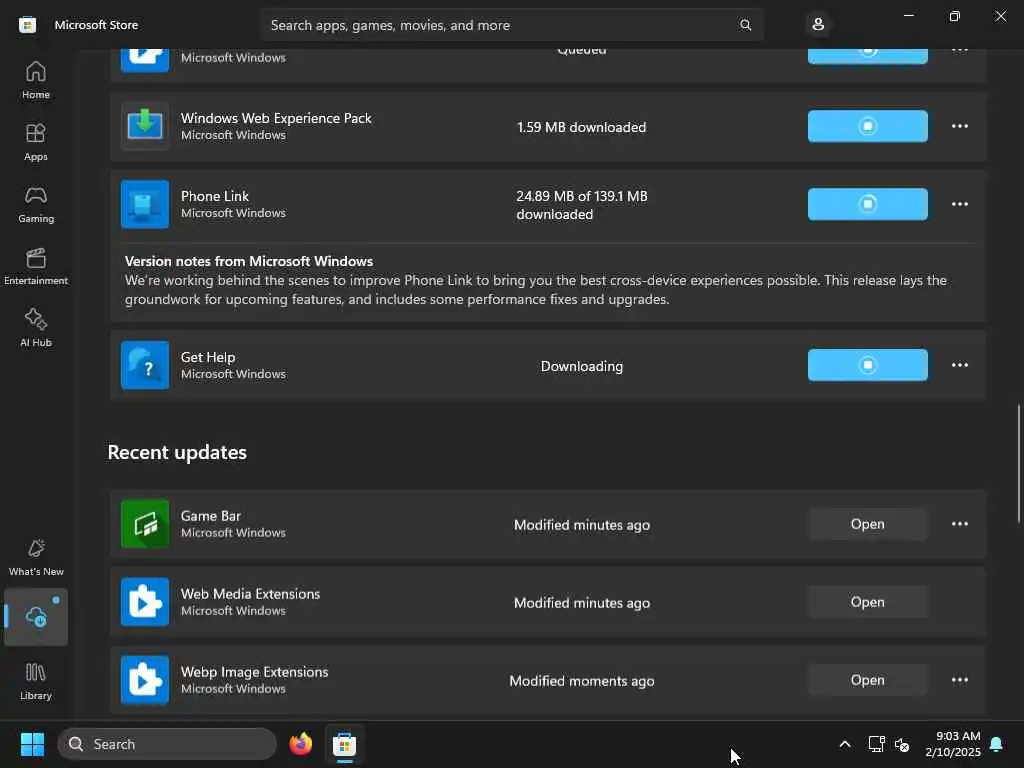The width and height of the screenshot is (1024, 768).
Task: Open What's New in sidebar
Action: pyautogui.click(x=35, y=557)
